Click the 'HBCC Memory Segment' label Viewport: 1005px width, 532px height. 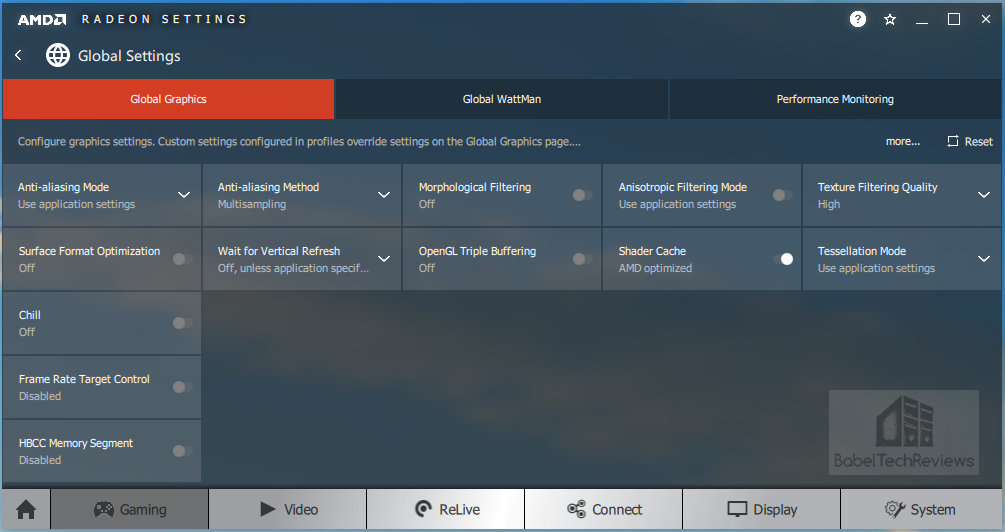(x=76, y=444)
